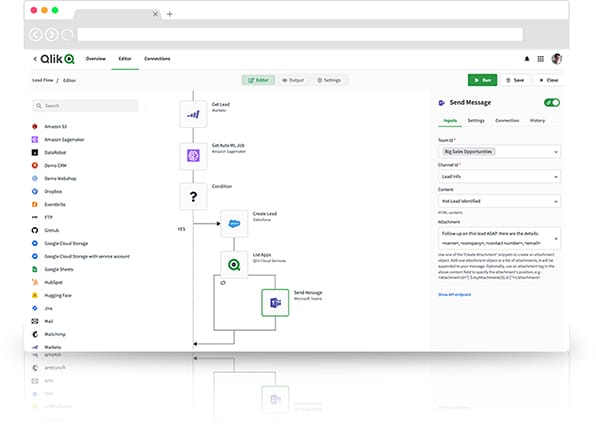
Task: Switch to the History tab
Action: pos(537,120)
